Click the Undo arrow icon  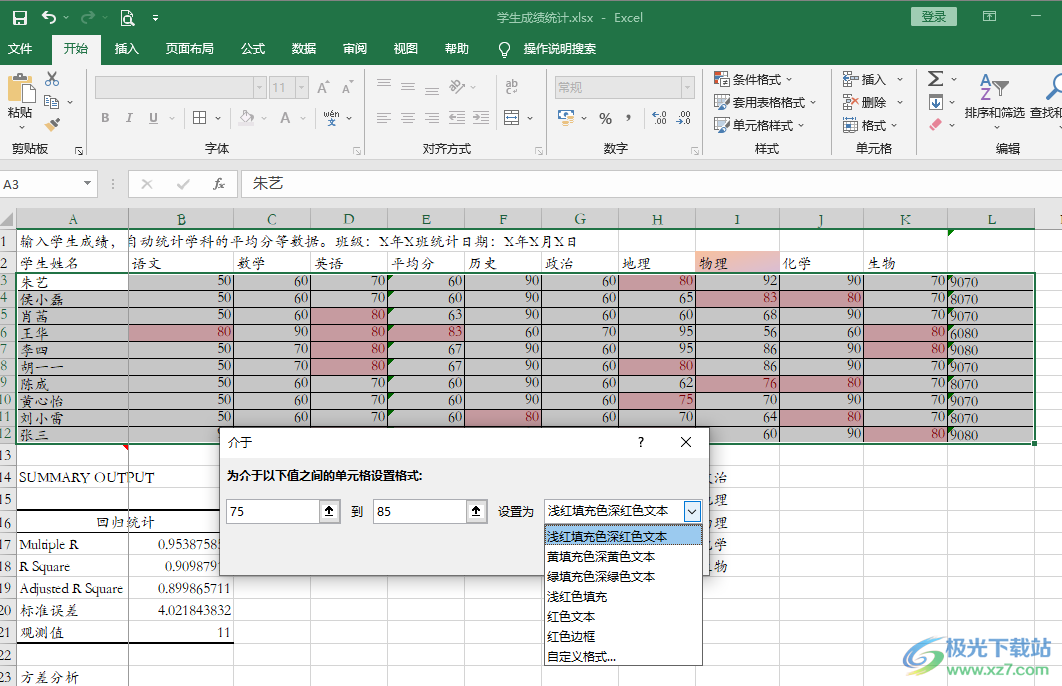point(49,17)
